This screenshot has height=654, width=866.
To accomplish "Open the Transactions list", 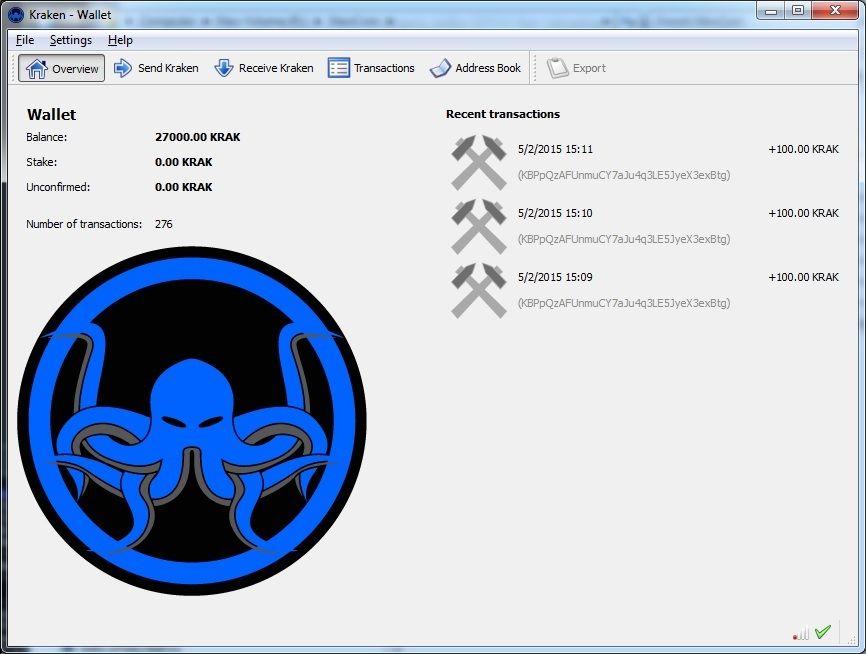I will [371, 68].
